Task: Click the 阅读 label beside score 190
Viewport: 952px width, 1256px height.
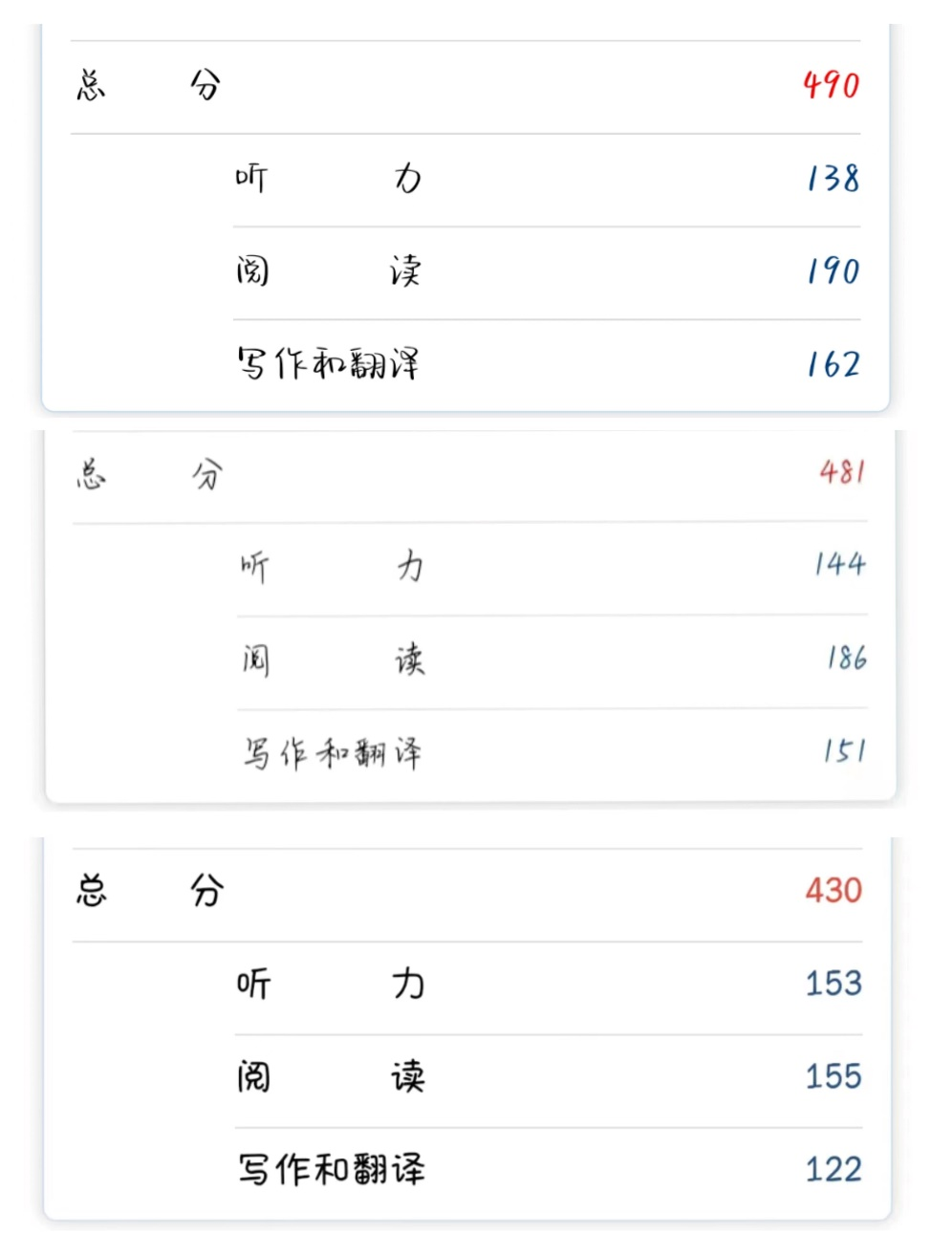Action: coord(328,271)
